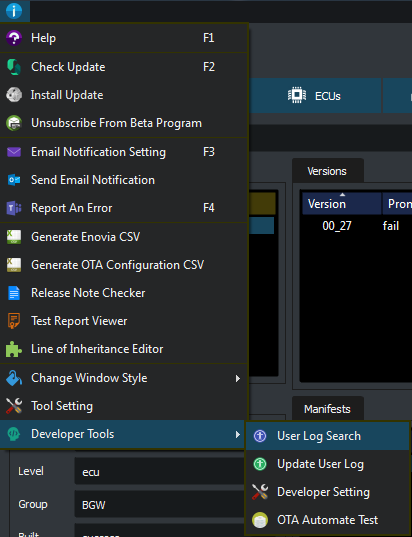Click the Group field containing BGW
The width and height of the screenshot is (412, 537).
pyautogui.click(x=160, y=504)
